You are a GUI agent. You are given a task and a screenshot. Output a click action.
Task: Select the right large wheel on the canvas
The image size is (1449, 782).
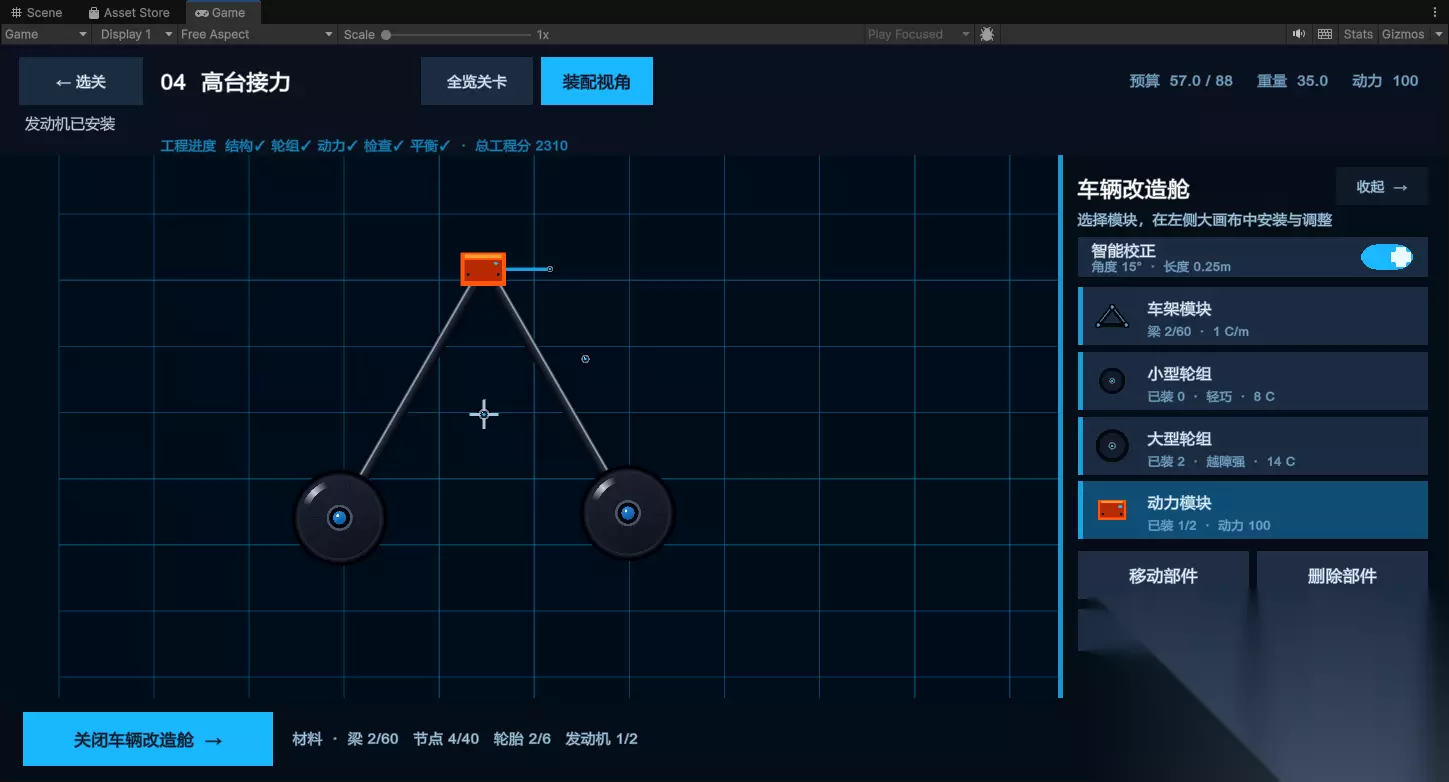(x=628, y=514)
